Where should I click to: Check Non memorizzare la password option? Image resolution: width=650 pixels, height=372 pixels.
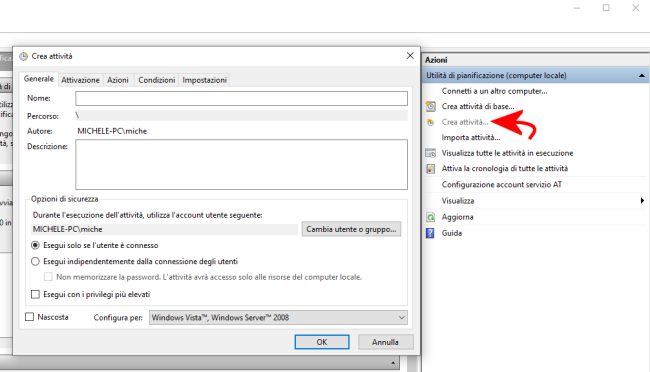point(48,277)
